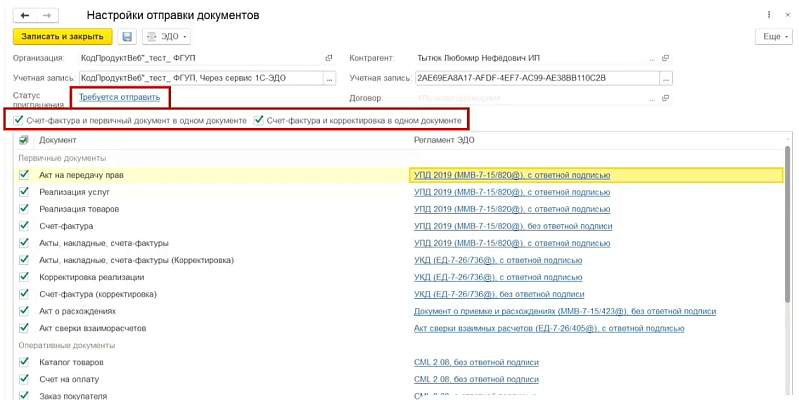Toggle Счет-фактура и первичный документ checkbox
Image resolution: width=799 pixels, height=400 pixels.
point(19,121)
